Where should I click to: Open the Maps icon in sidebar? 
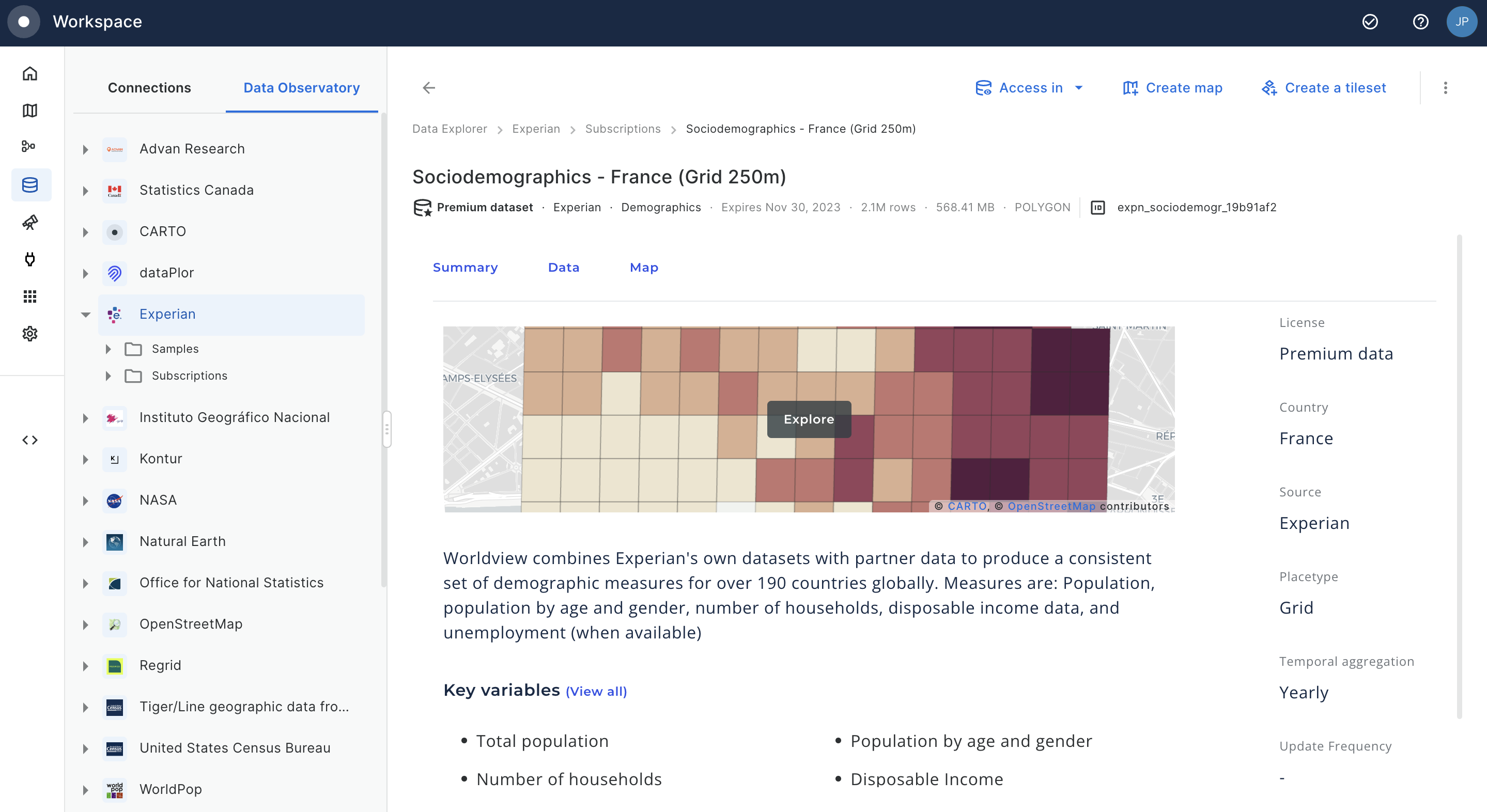(30, 111)
